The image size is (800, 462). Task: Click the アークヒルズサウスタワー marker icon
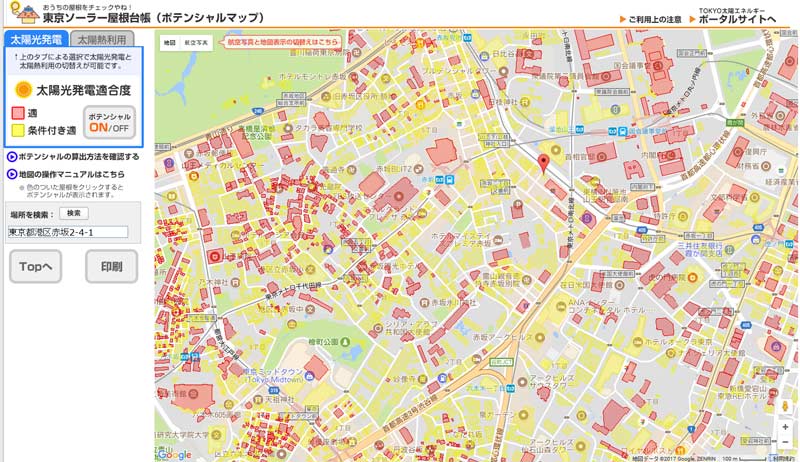(522, 381)
